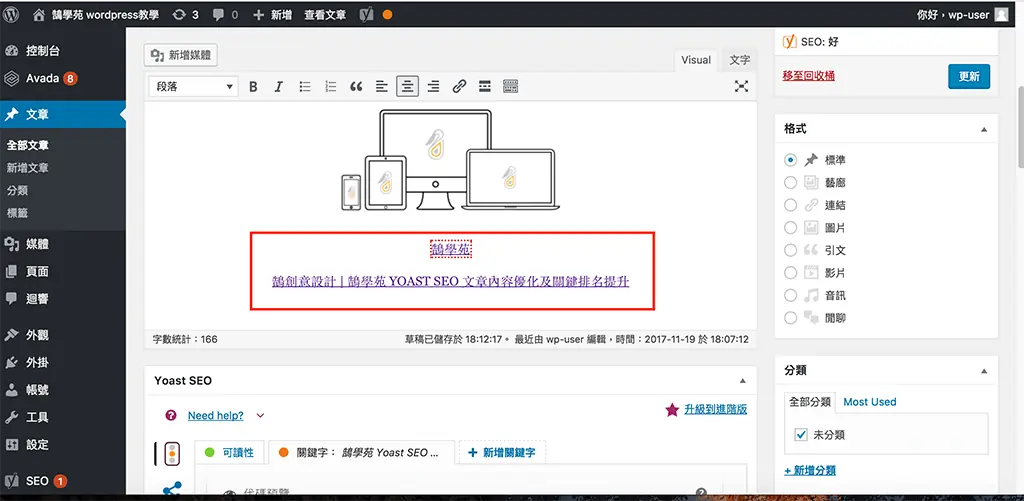Toggle bold formatting

253,86
